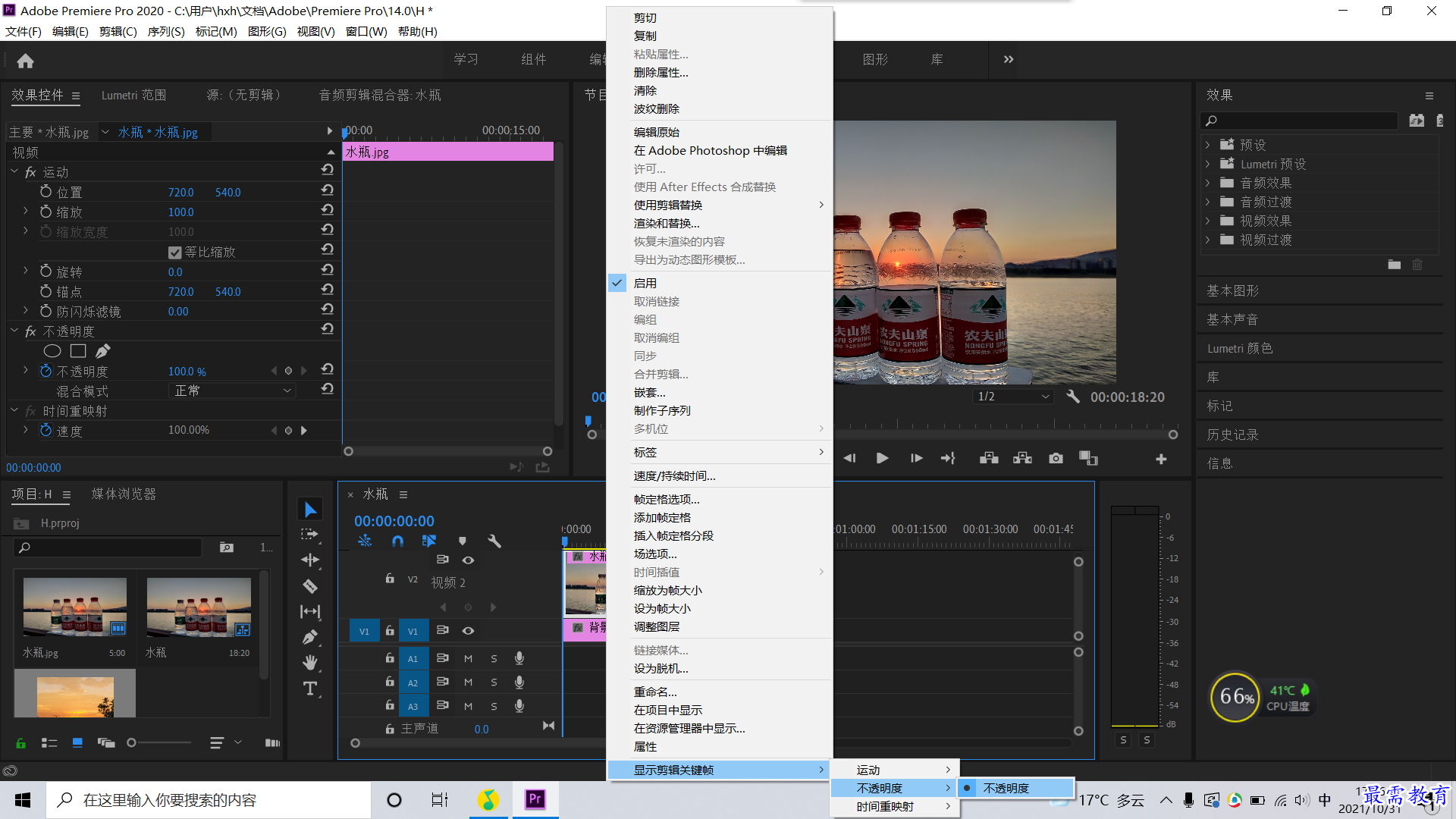Screen dimensions: 1456x819
Task: Click 水瓶.jpg thumbnail in project panel
Action: [75, 607]
